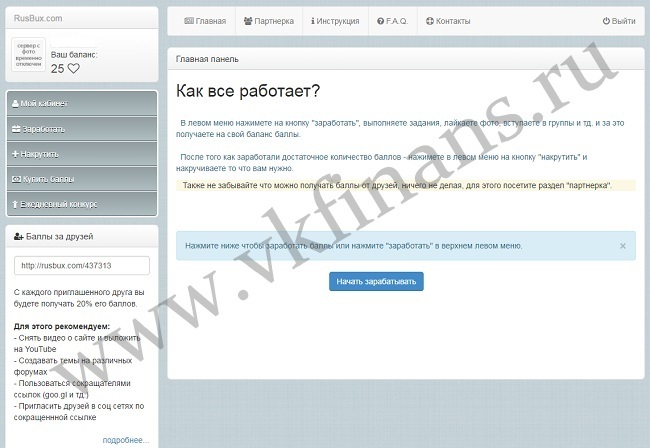Click the Главная card icon
Viewport: 650px width, 448px height.
coord(189,21)
